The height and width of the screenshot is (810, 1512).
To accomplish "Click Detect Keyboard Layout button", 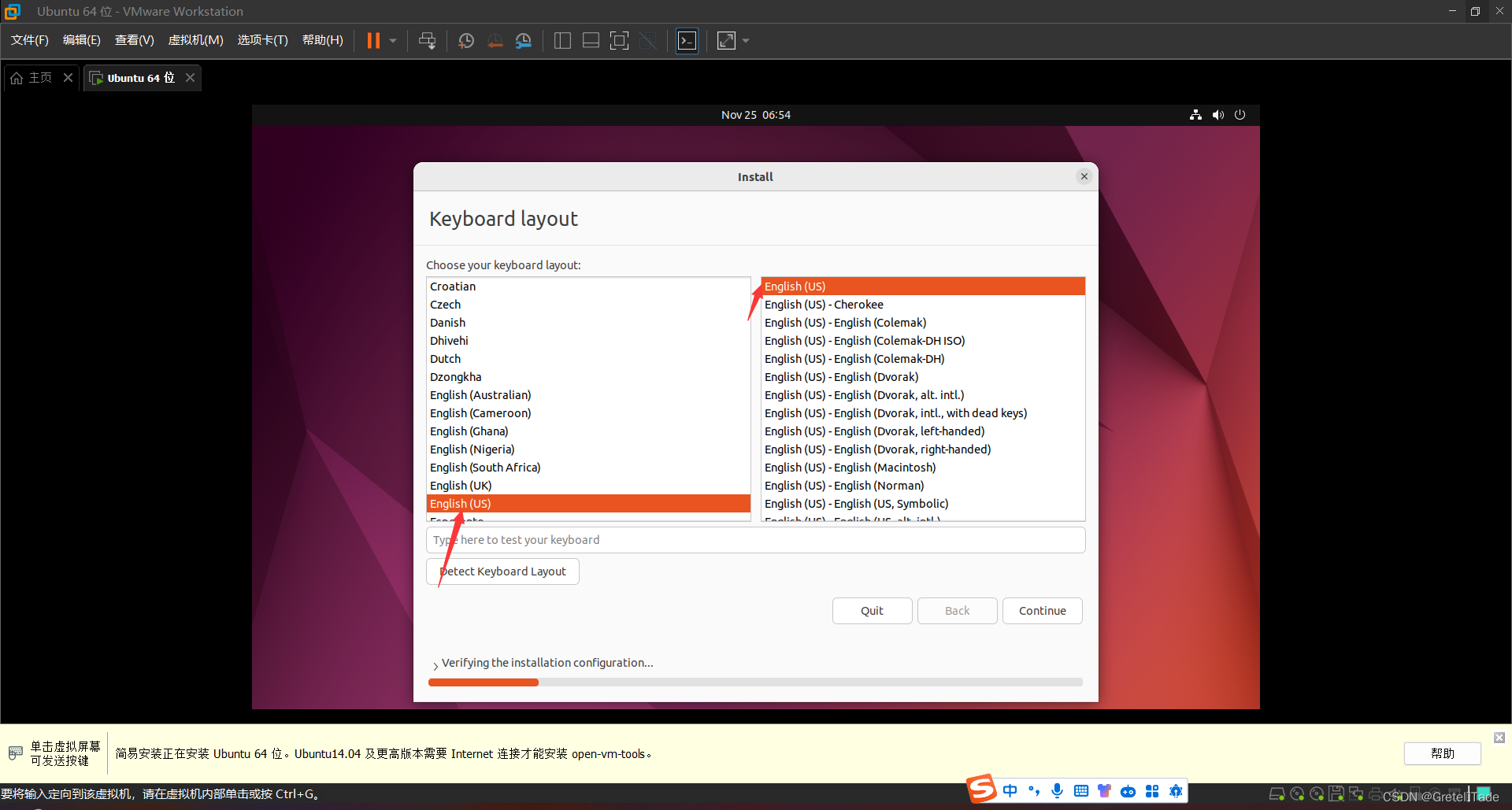I will point(502,571).
